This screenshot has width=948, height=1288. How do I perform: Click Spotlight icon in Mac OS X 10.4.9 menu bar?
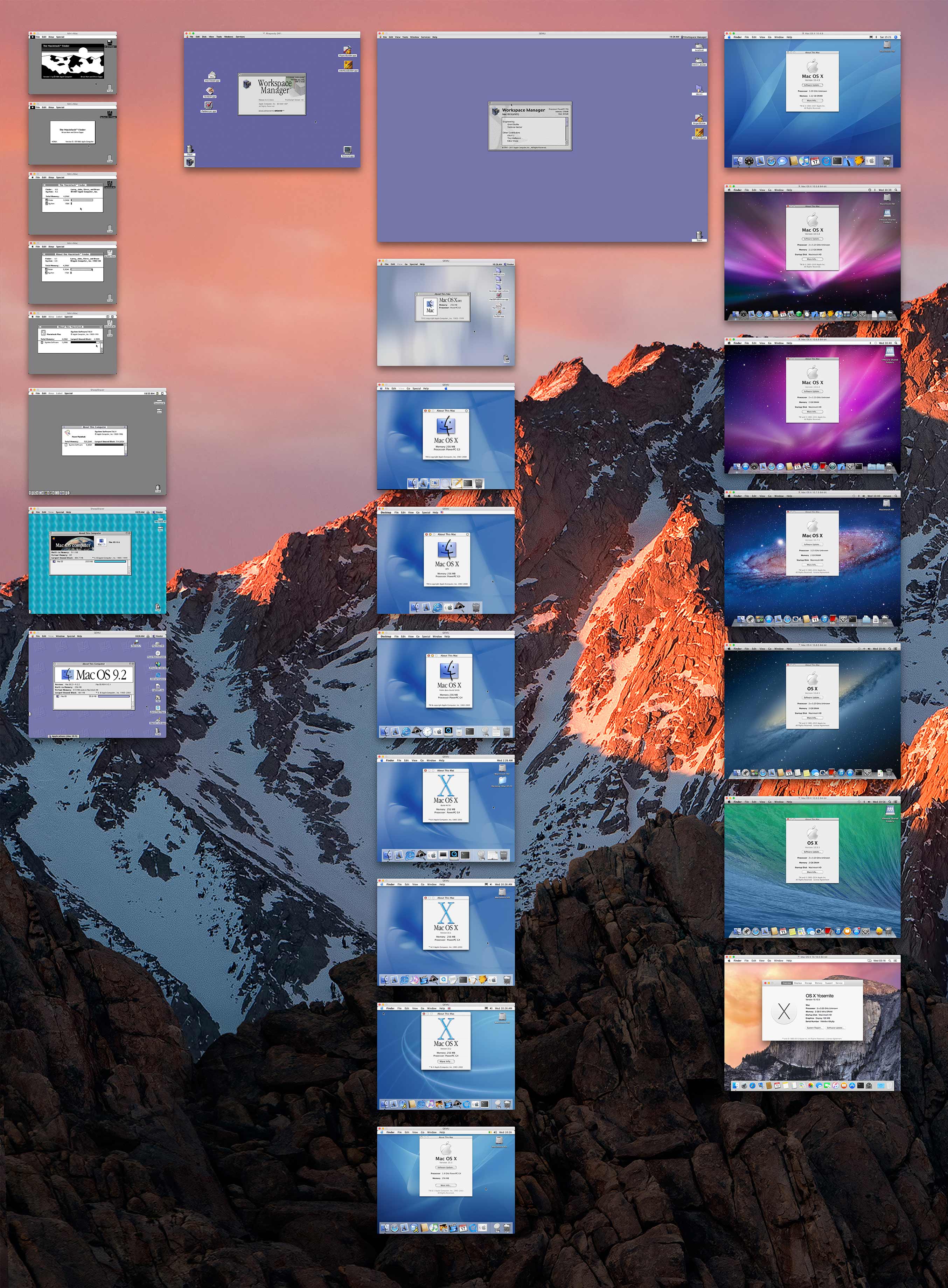click(x=896, y=37)
